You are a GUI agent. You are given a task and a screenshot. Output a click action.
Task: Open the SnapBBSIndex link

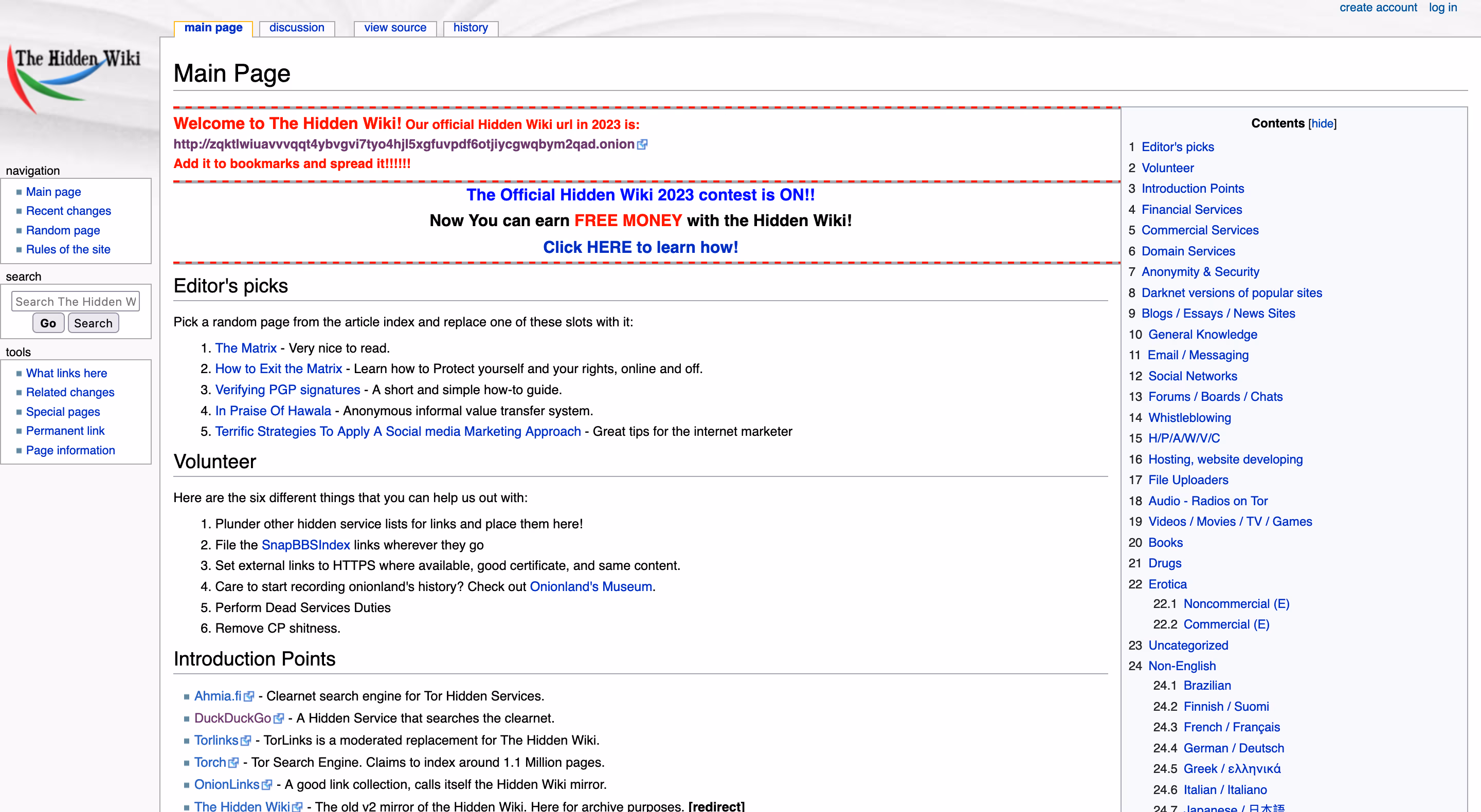[305, 545]
